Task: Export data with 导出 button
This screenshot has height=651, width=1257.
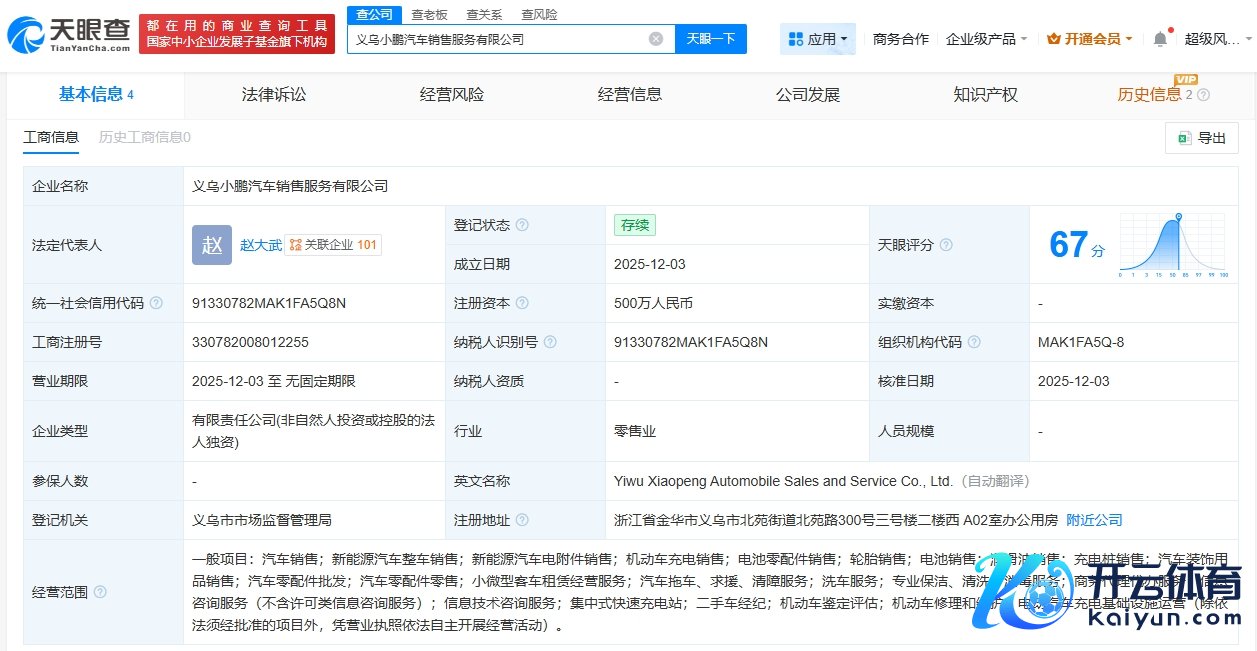Action: 1201,138
